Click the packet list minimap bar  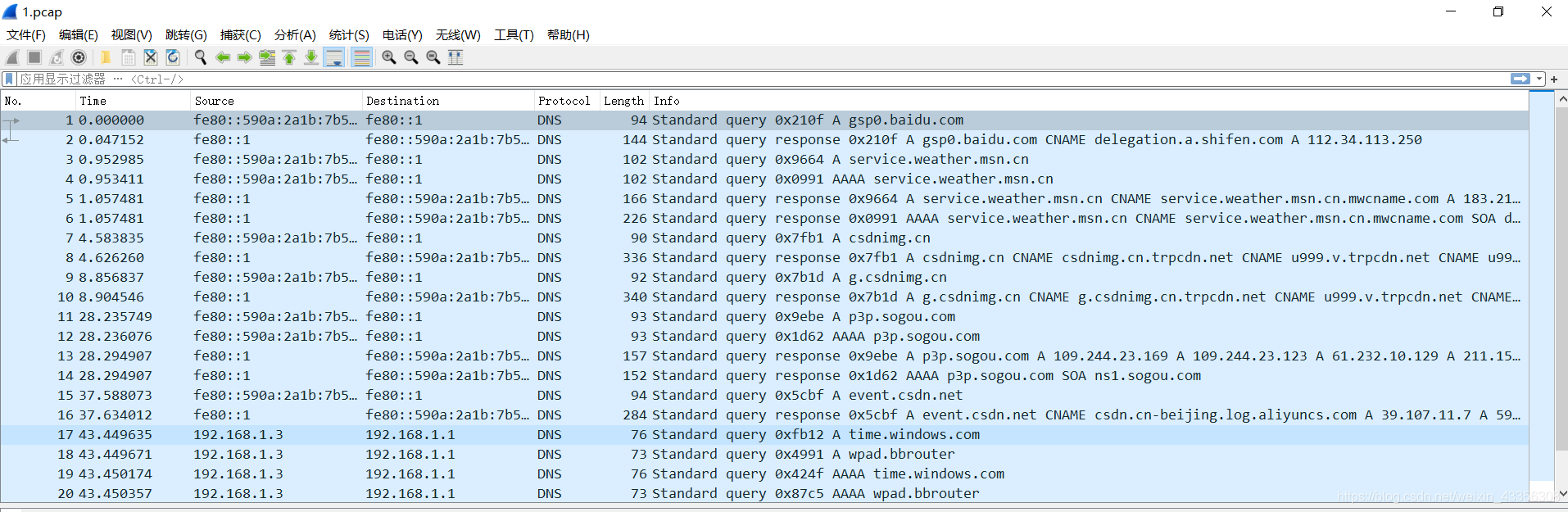(x=1542, y=295)
